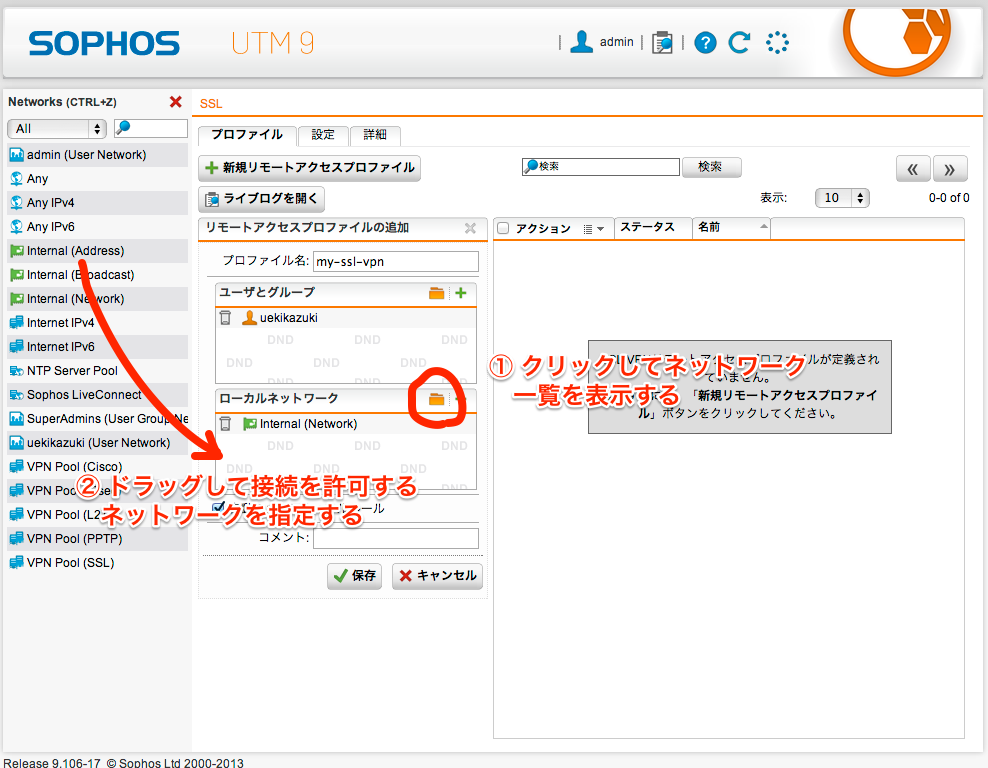Open folder icon in ローカルネットワーク box
988x768 pixels.
pos(437,399)
